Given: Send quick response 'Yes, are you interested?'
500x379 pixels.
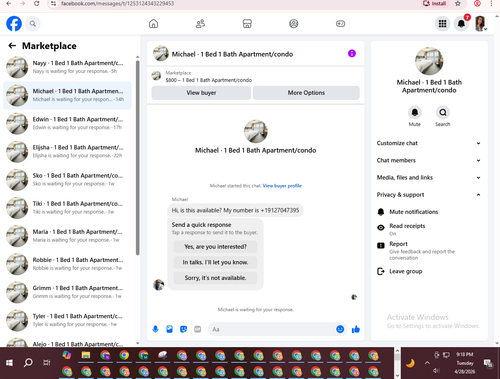Looking at the screenshot, I should click(215, 247).
